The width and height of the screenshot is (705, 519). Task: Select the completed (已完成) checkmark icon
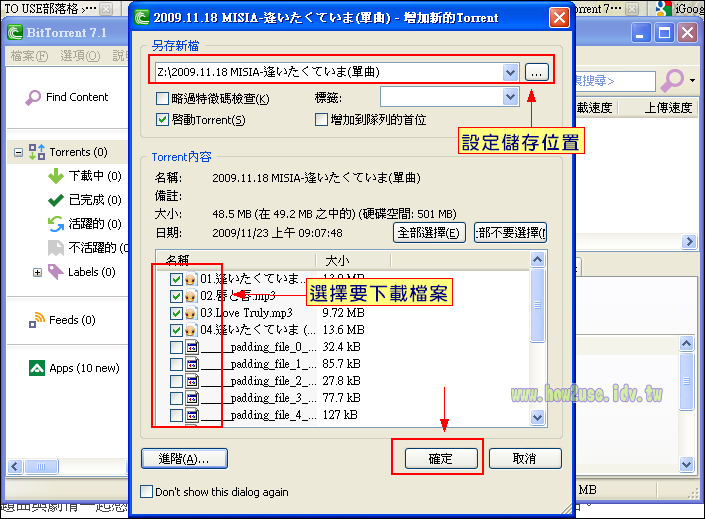(56, 200)
